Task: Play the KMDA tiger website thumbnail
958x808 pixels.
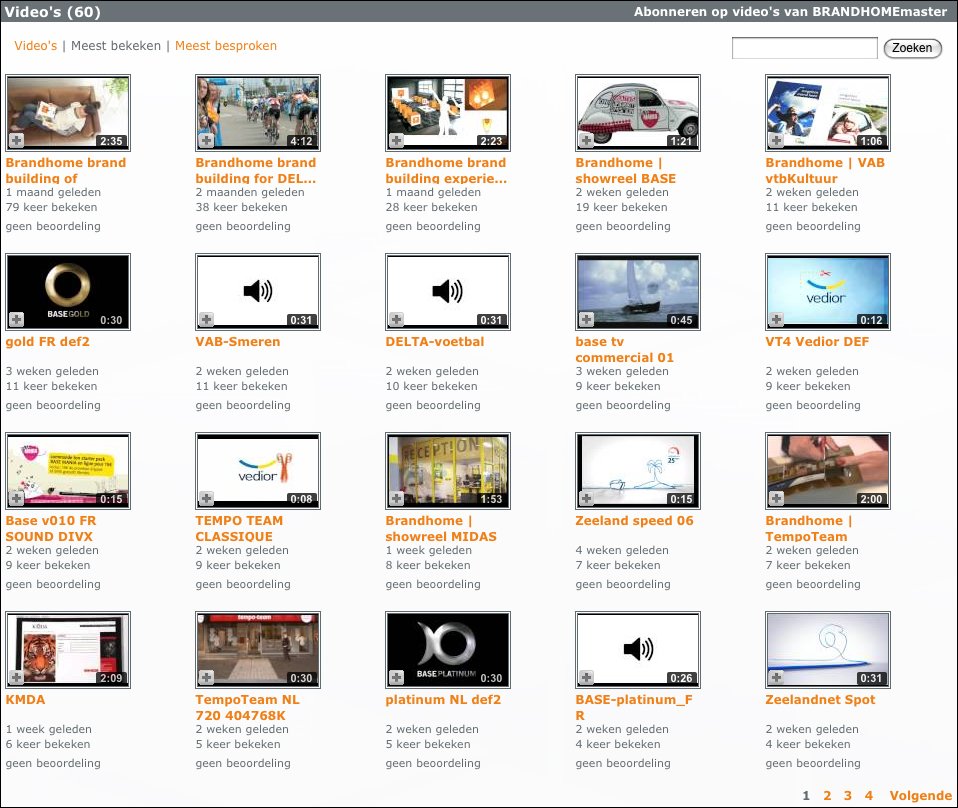Action: click(68, 650)
